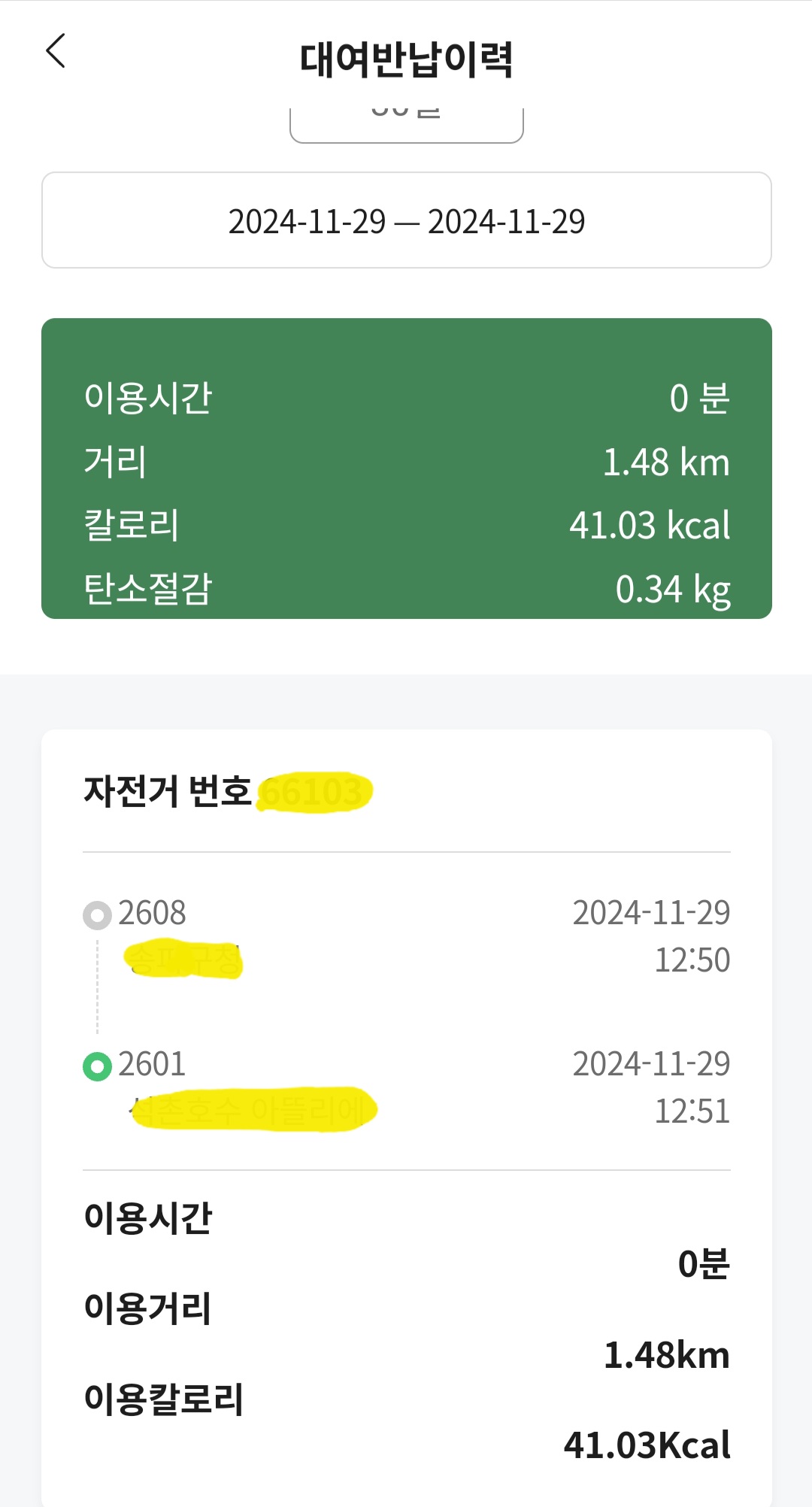Click the yellow-highlighted bike number

click(x=315, y=793)
